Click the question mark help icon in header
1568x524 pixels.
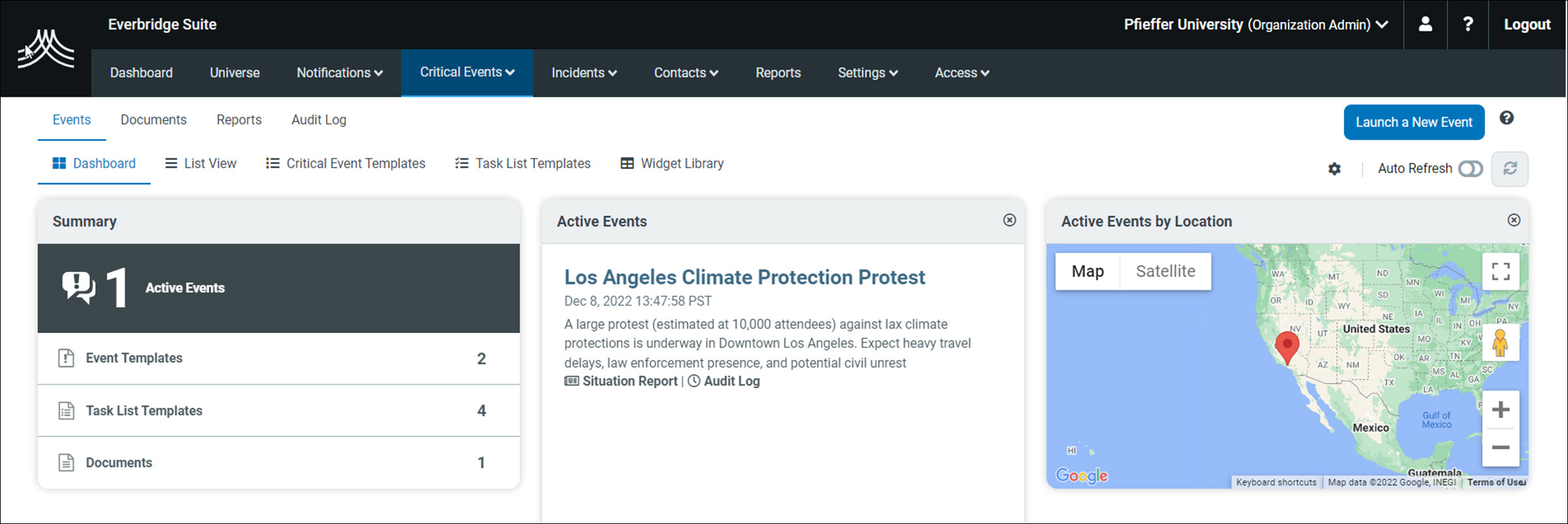1467,24
